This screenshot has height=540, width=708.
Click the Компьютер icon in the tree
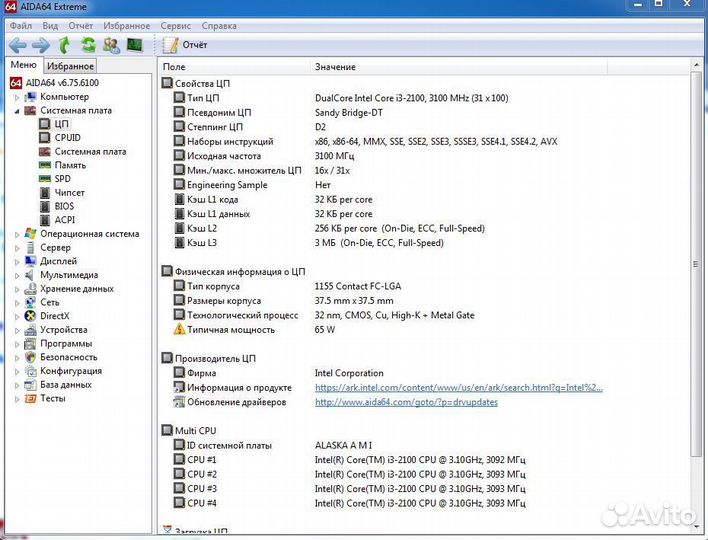30,97
